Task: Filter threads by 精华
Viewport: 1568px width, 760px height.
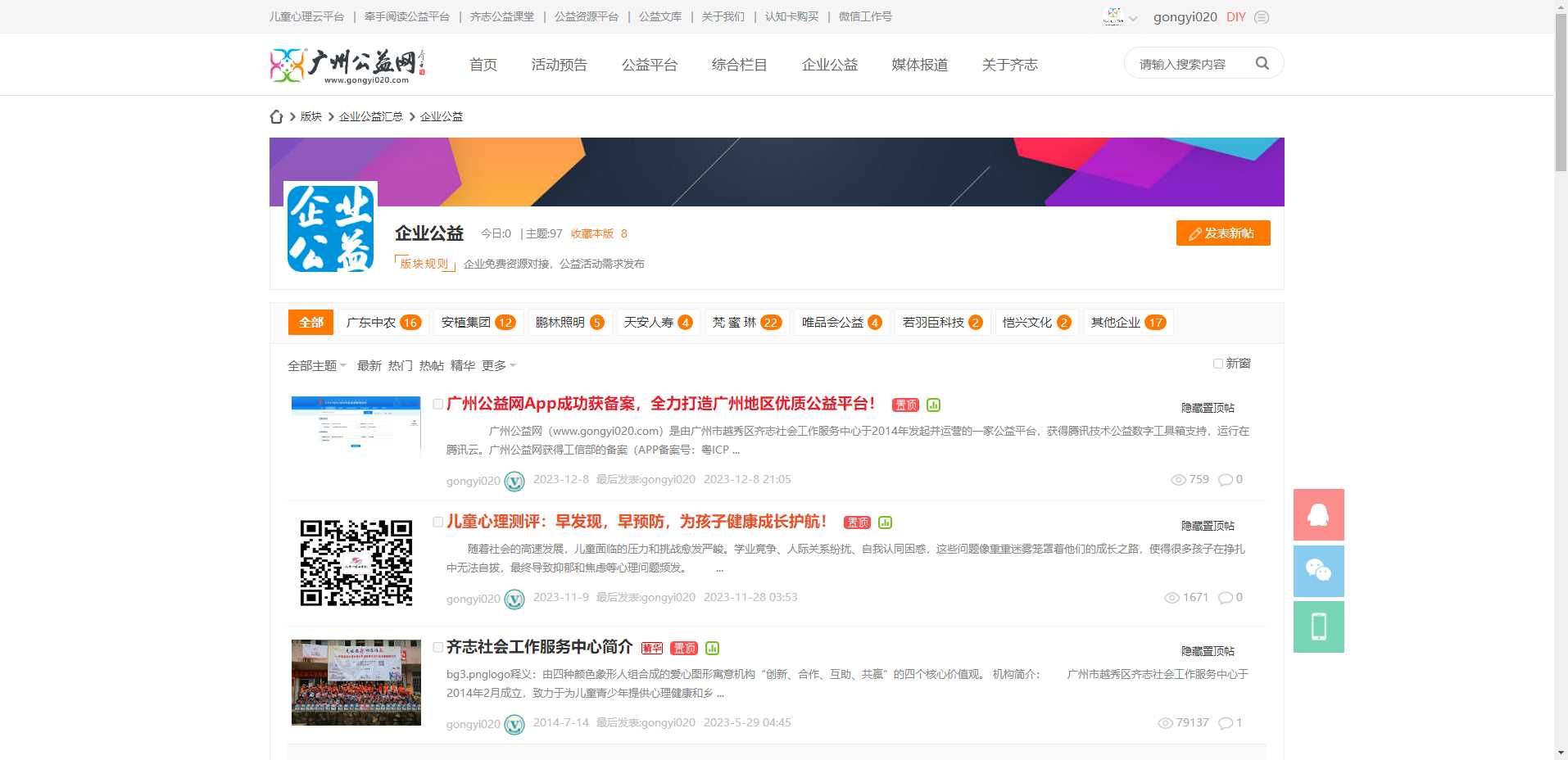Action: click(463, 365)
